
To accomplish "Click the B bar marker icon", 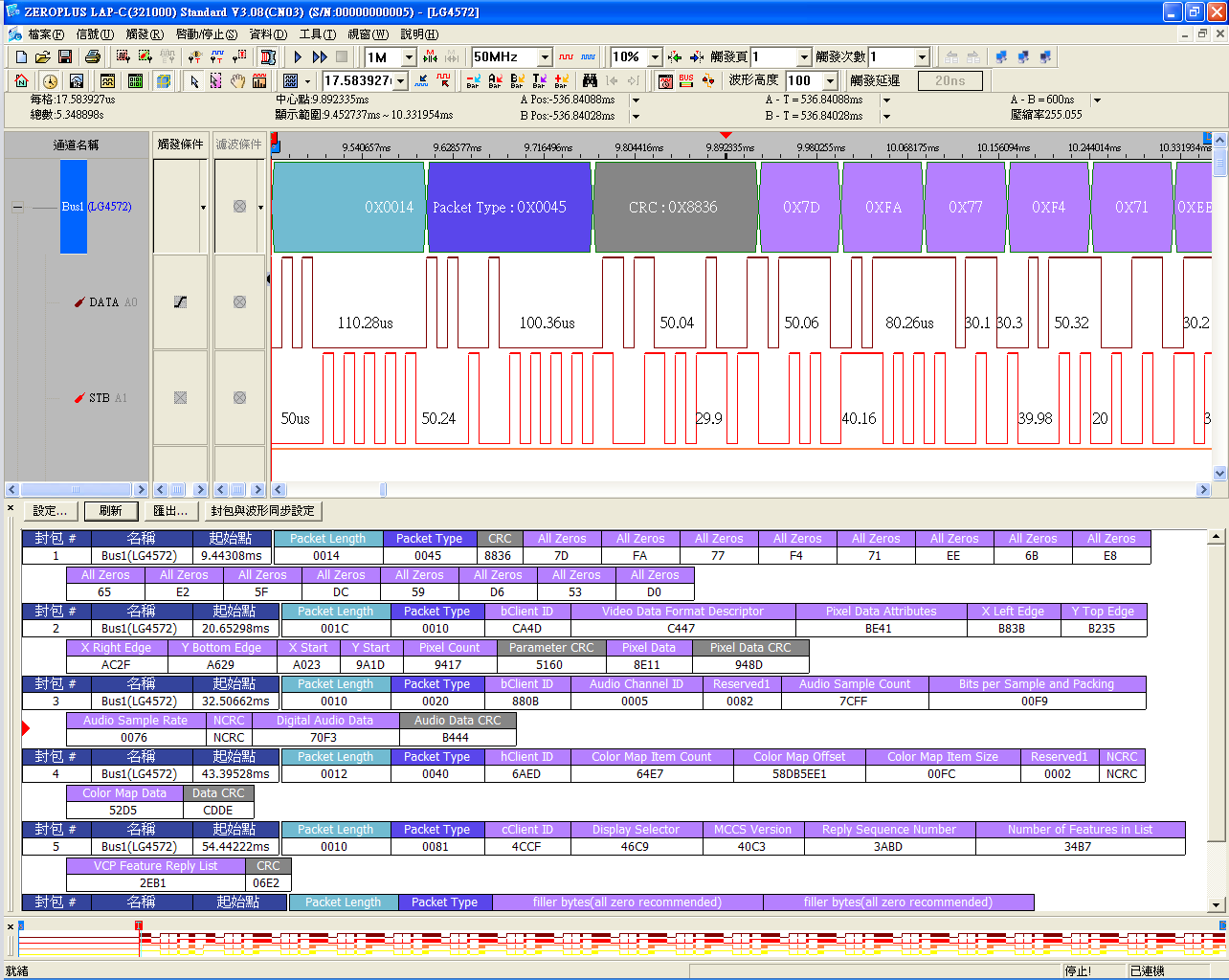I will [517, 81].
